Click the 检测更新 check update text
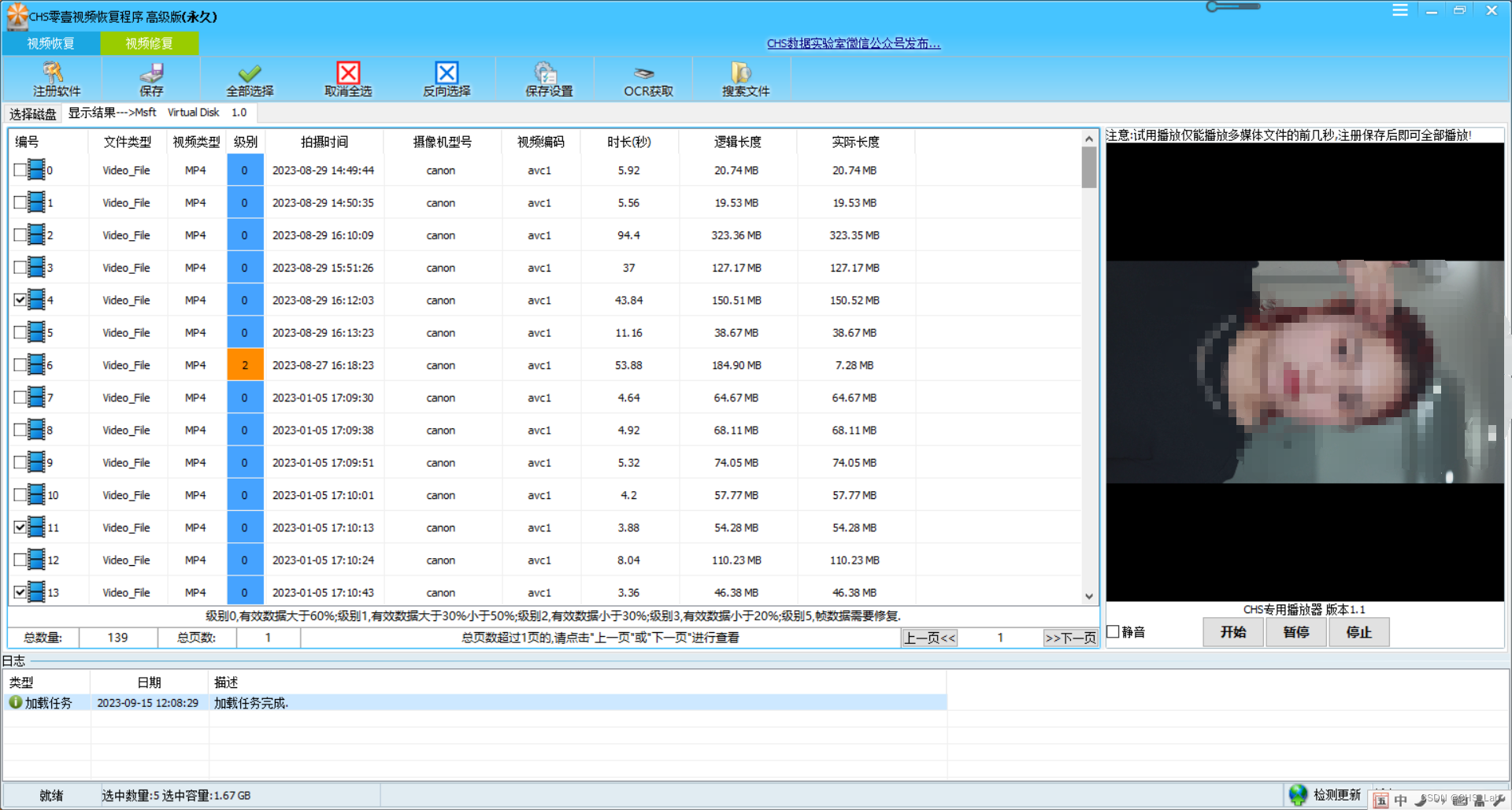Image resolution: width=1512 pixels, height=810 pixels. 1337,795
